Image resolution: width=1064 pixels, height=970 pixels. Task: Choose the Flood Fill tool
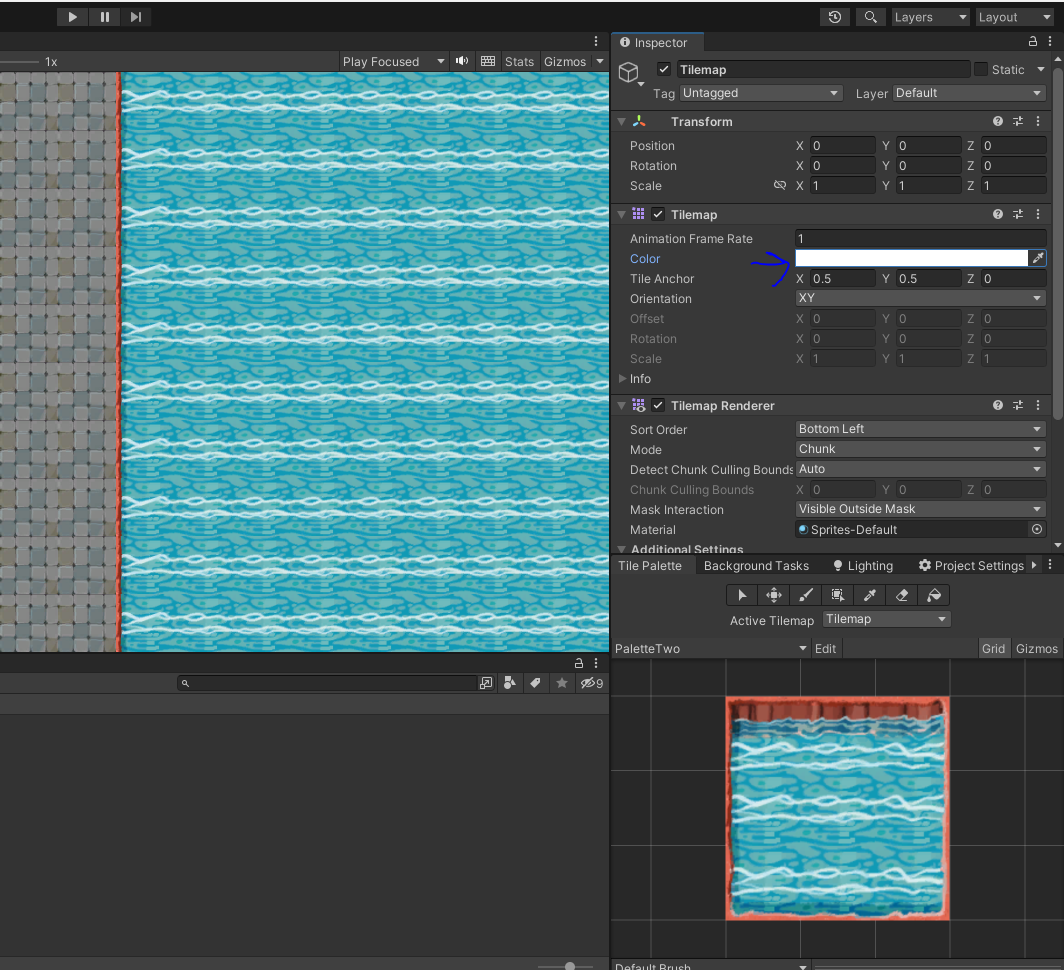(933, 595)
